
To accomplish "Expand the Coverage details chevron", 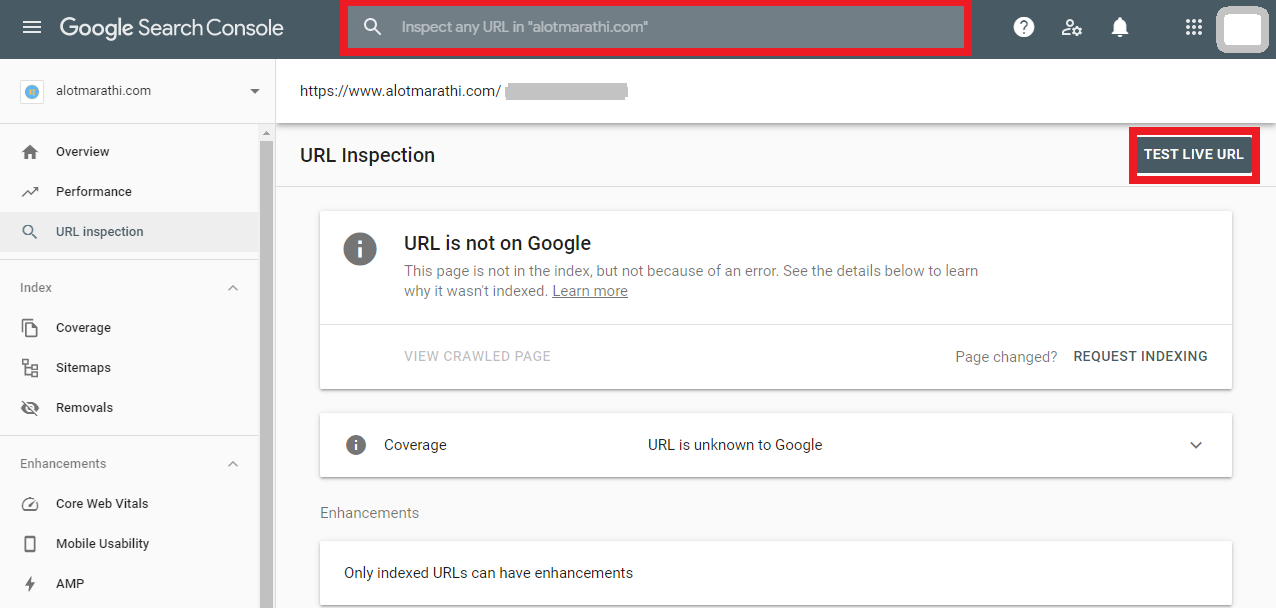I will (x=1196, y=445).
